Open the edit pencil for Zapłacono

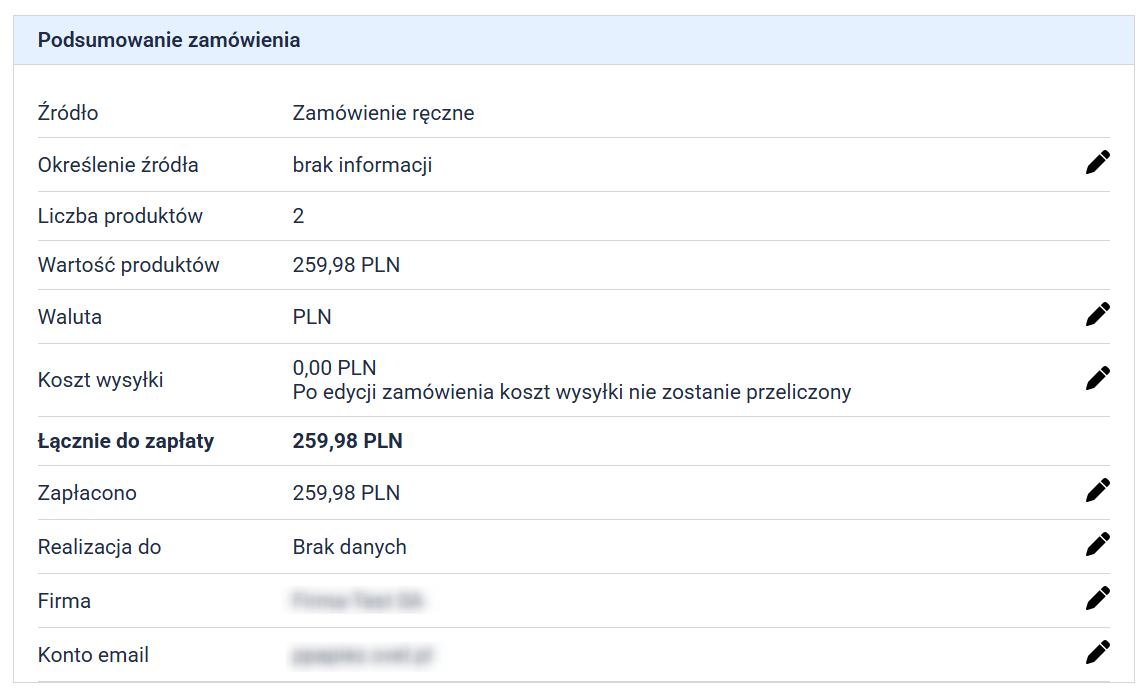1097,491
